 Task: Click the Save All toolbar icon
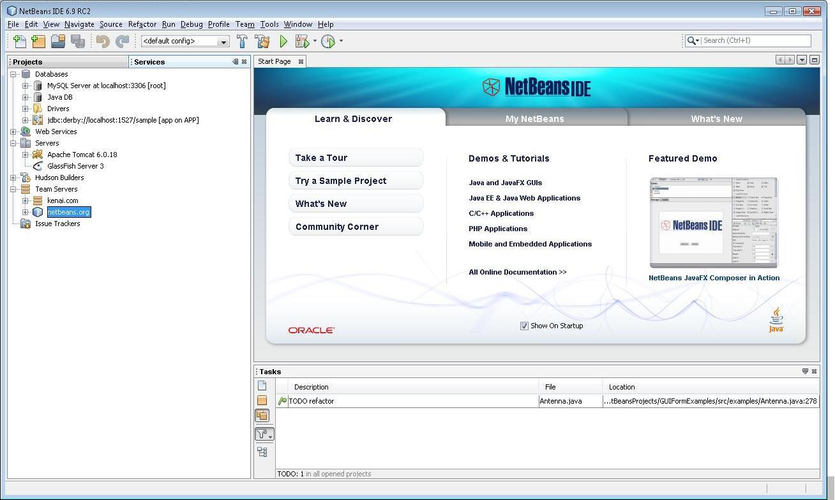(78, 41)
